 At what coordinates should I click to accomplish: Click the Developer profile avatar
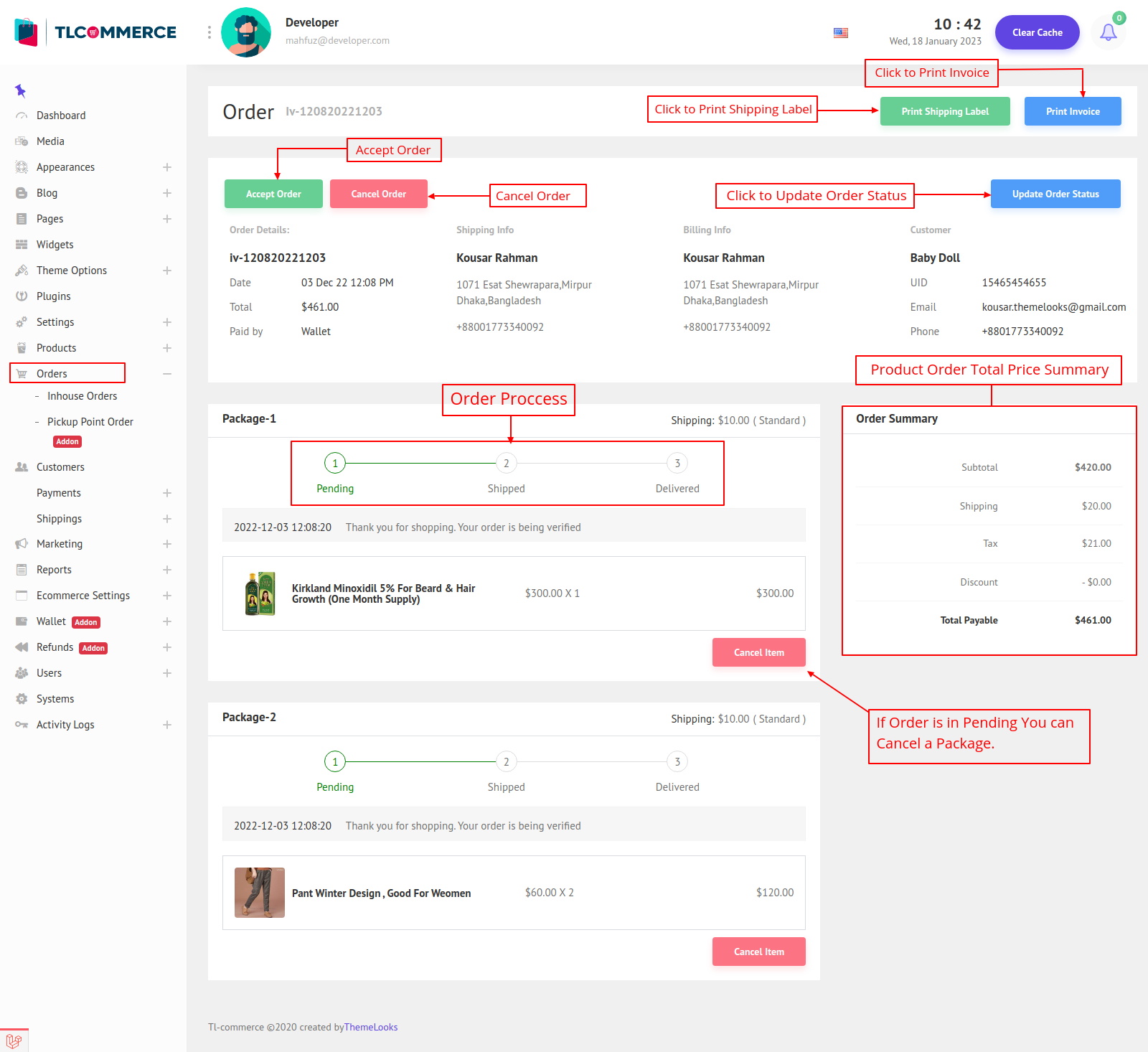point(246,32)
